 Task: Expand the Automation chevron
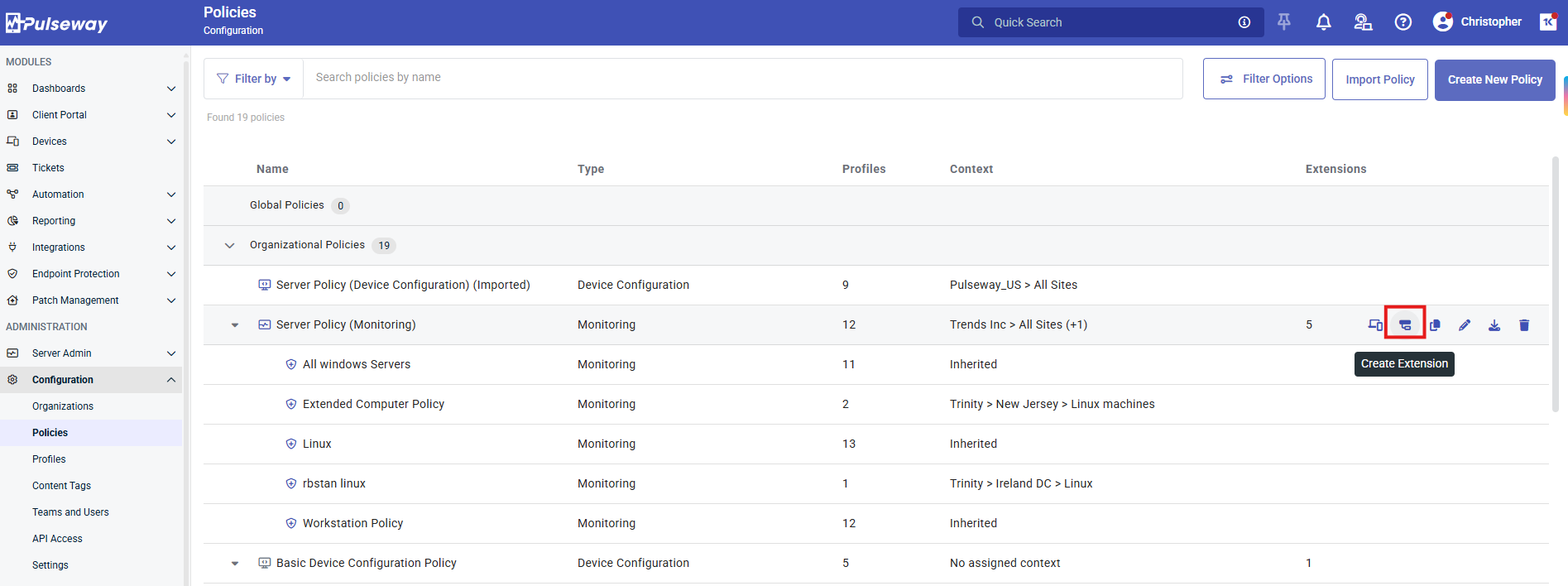point(171,195)
